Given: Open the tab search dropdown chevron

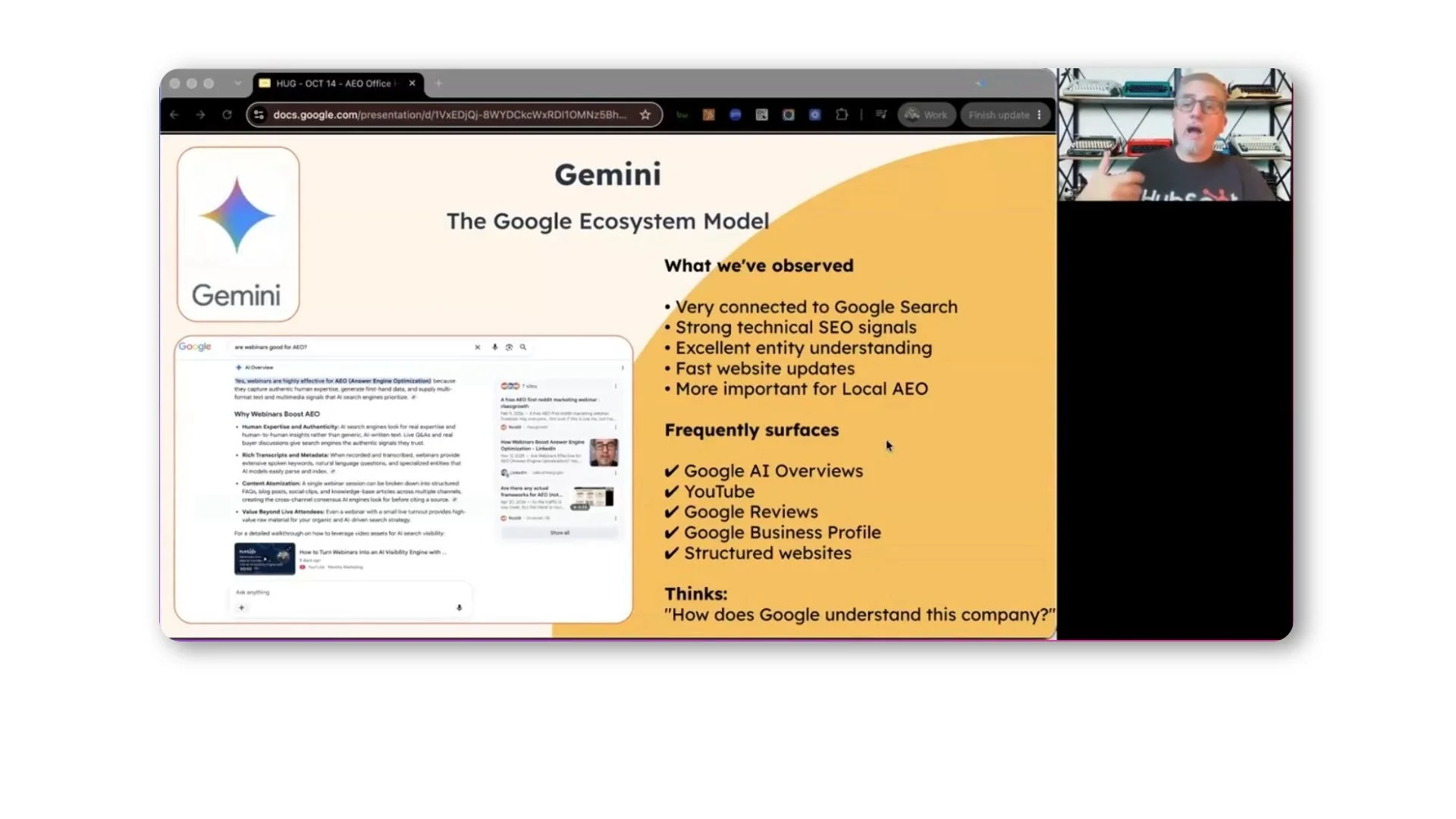Looking at the screenshot, I should 237,83.
